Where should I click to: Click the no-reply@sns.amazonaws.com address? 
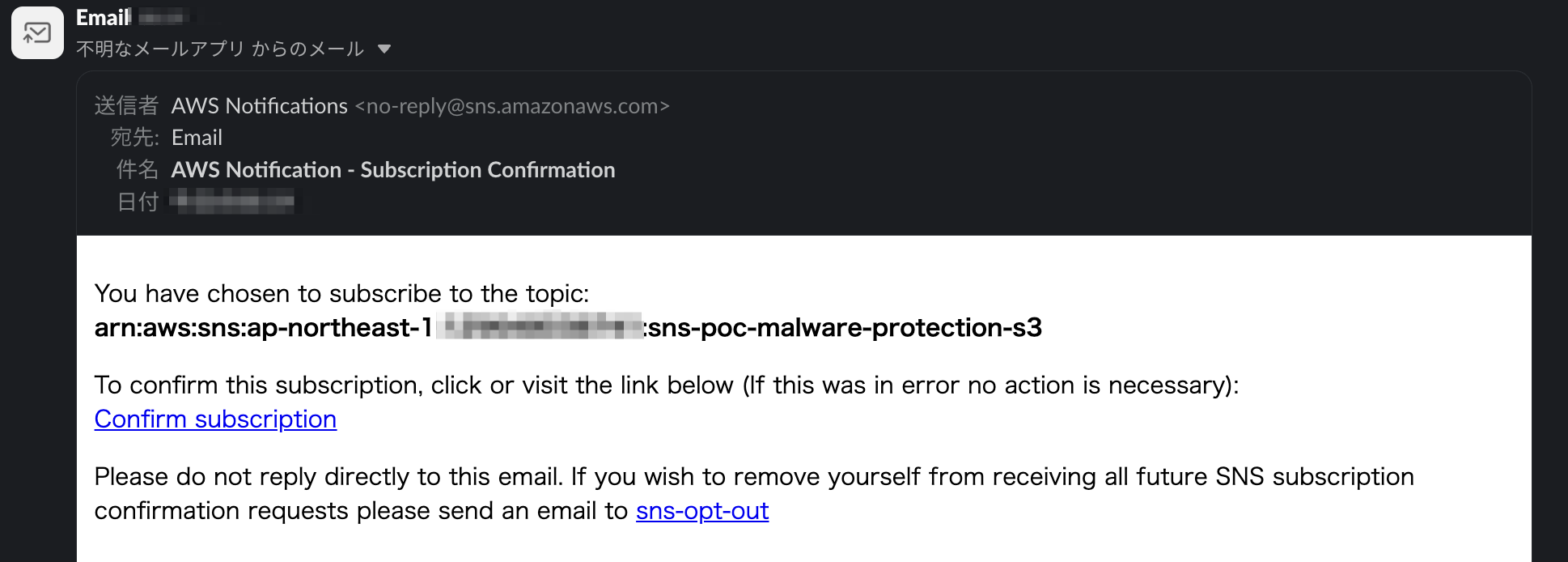(x=511, y=106)
